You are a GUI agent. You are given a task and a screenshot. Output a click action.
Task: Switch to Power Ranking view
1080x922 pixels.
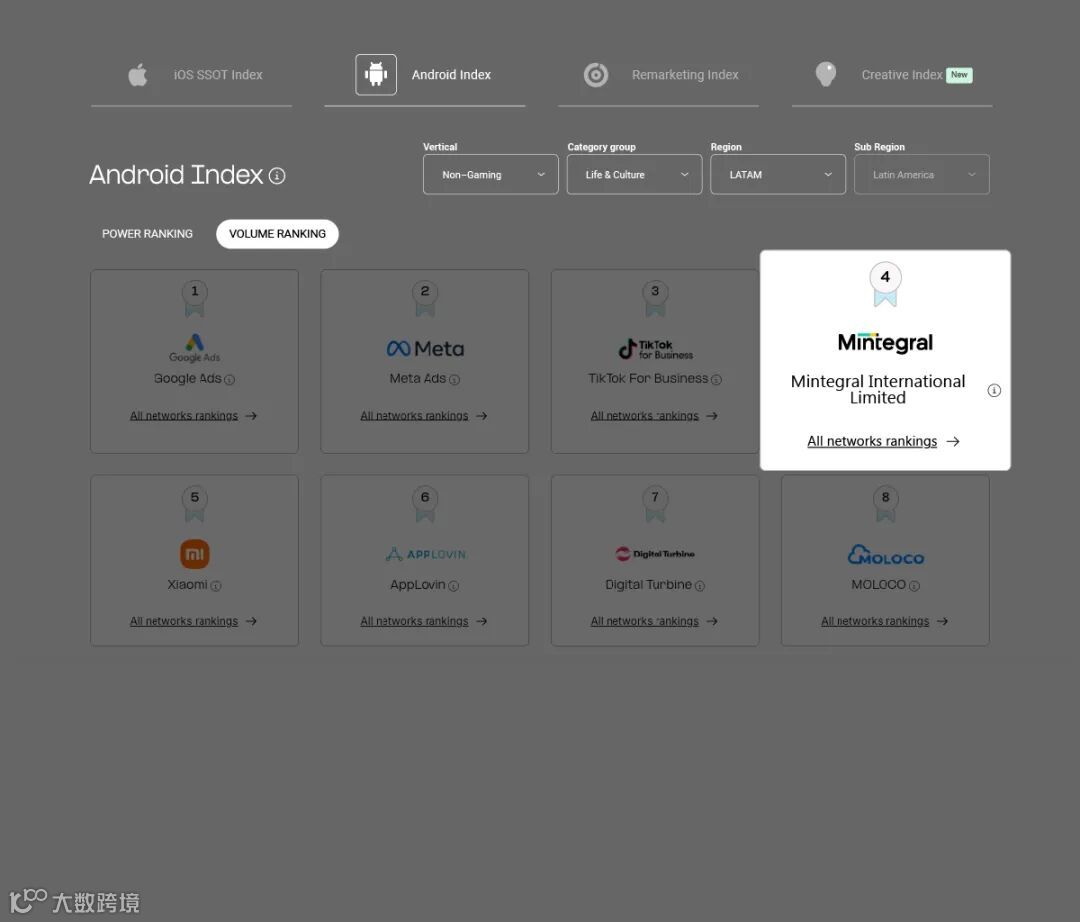pyautogui.click(x=147, y=234)
